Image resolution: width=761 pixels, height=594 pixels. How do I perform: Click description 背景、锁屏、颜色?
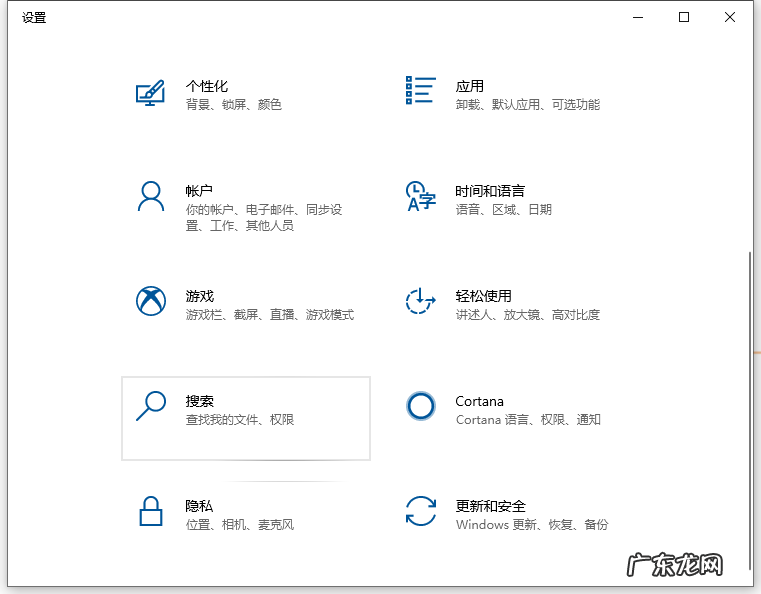tap(234, 104)
